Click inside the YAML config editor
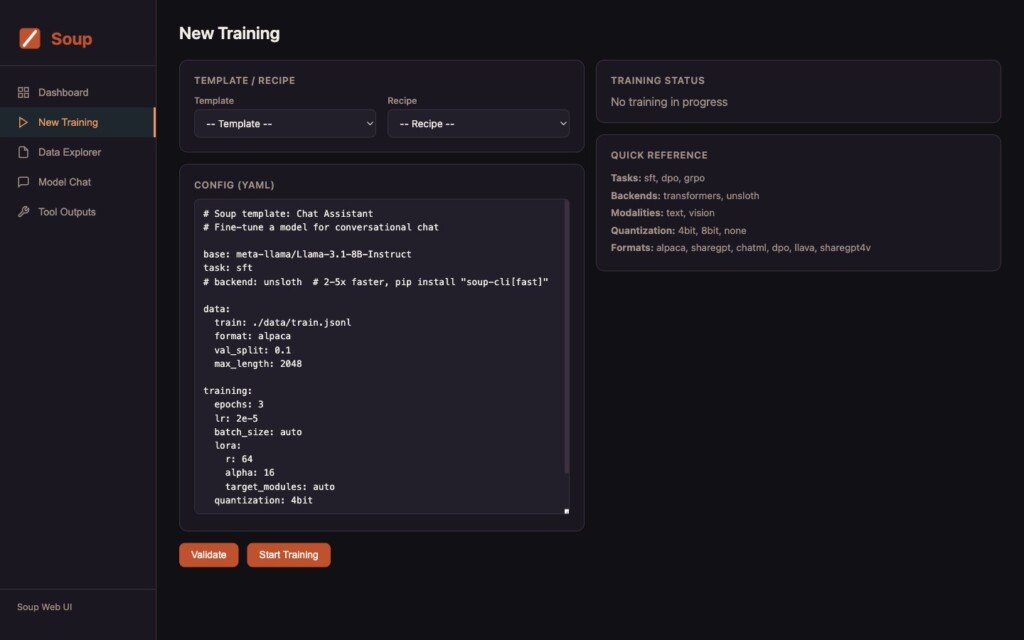Screen dimensions: 1024x640 [x=381, y=357]
